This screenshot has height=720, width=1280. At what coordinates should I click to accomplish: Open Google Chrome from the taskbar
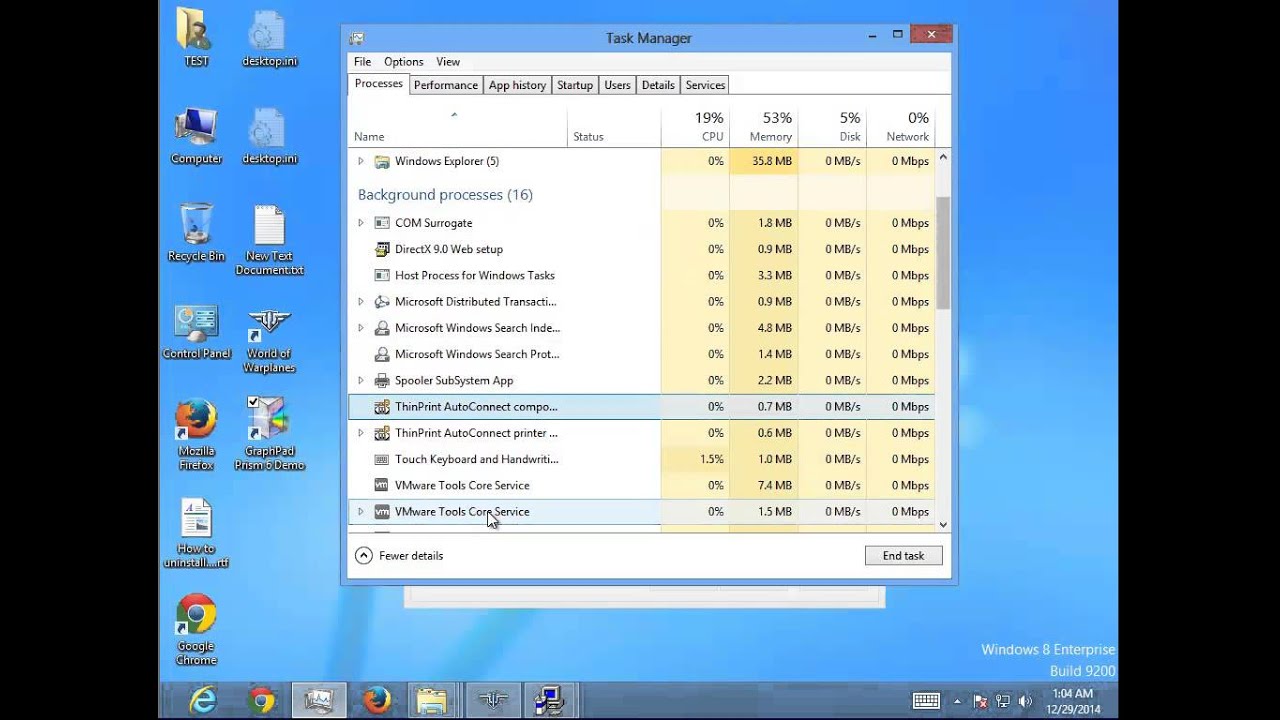[x=262, y=700]
